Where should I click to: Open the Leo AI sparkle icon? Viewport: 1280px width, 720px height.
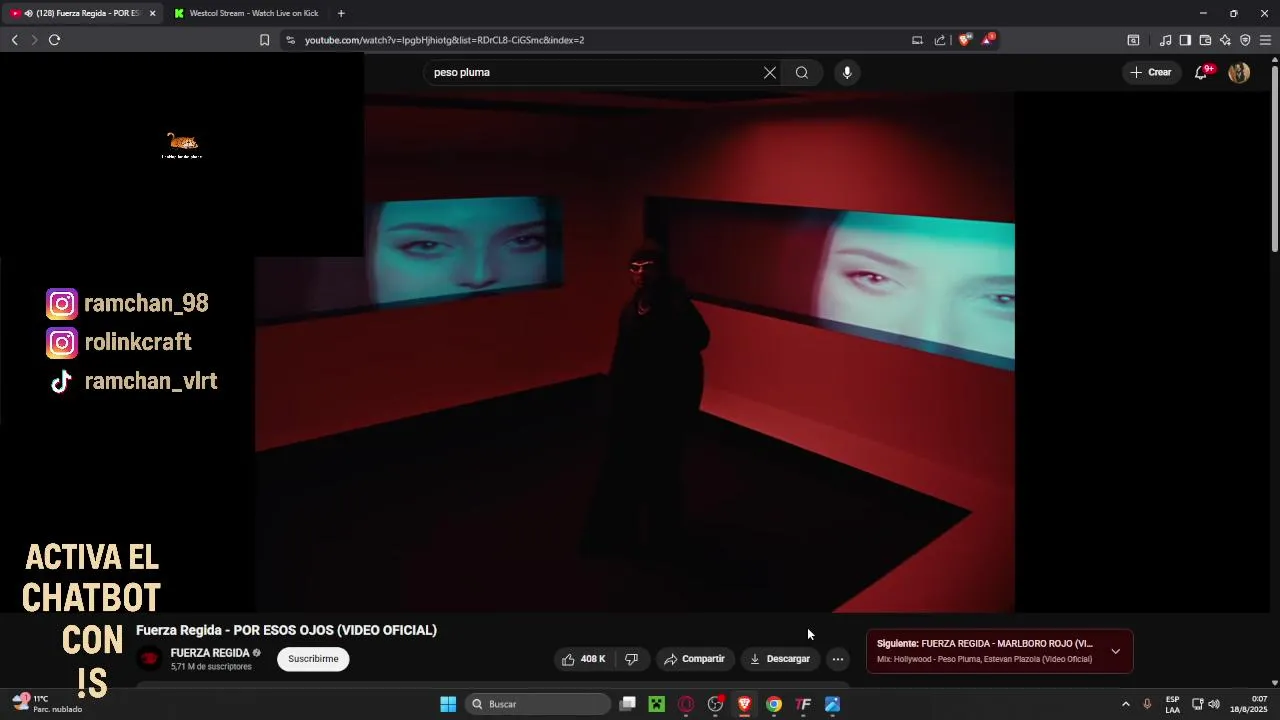click(x=1225, y=40)
